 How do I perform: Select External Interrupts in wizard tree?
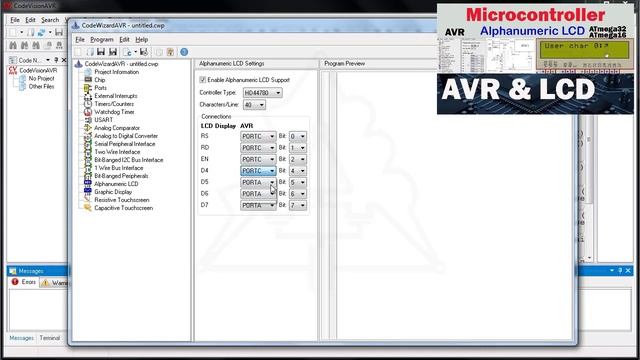pos(116,96)
